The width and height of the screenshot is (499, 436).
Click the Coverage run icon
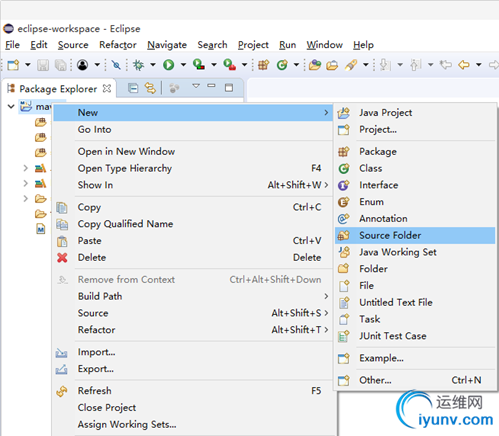tap(199, 65)
